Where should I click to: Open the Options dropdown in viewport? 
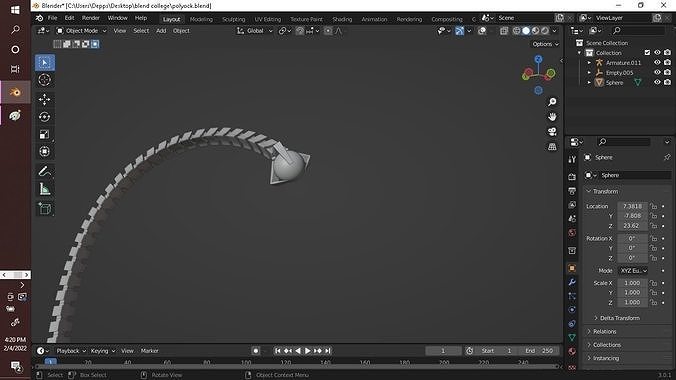pos(545,44)
